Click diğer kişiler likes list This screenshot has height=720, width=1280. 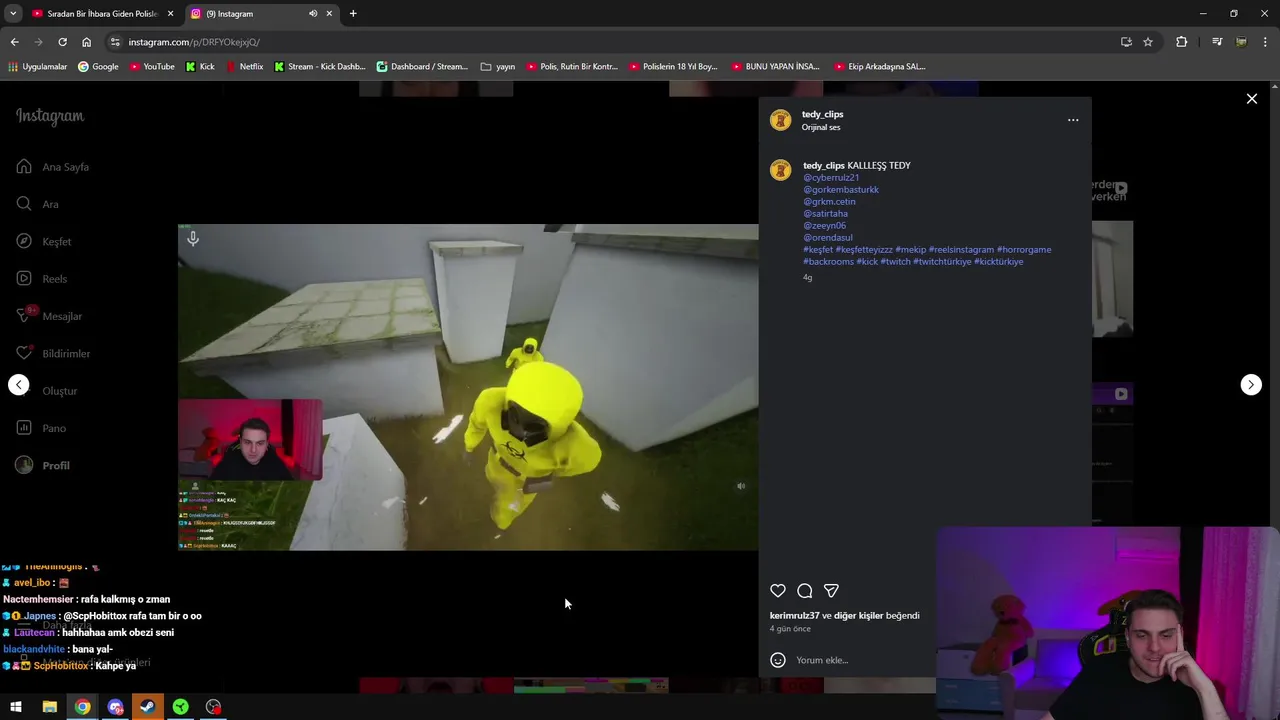pos(858,616)
